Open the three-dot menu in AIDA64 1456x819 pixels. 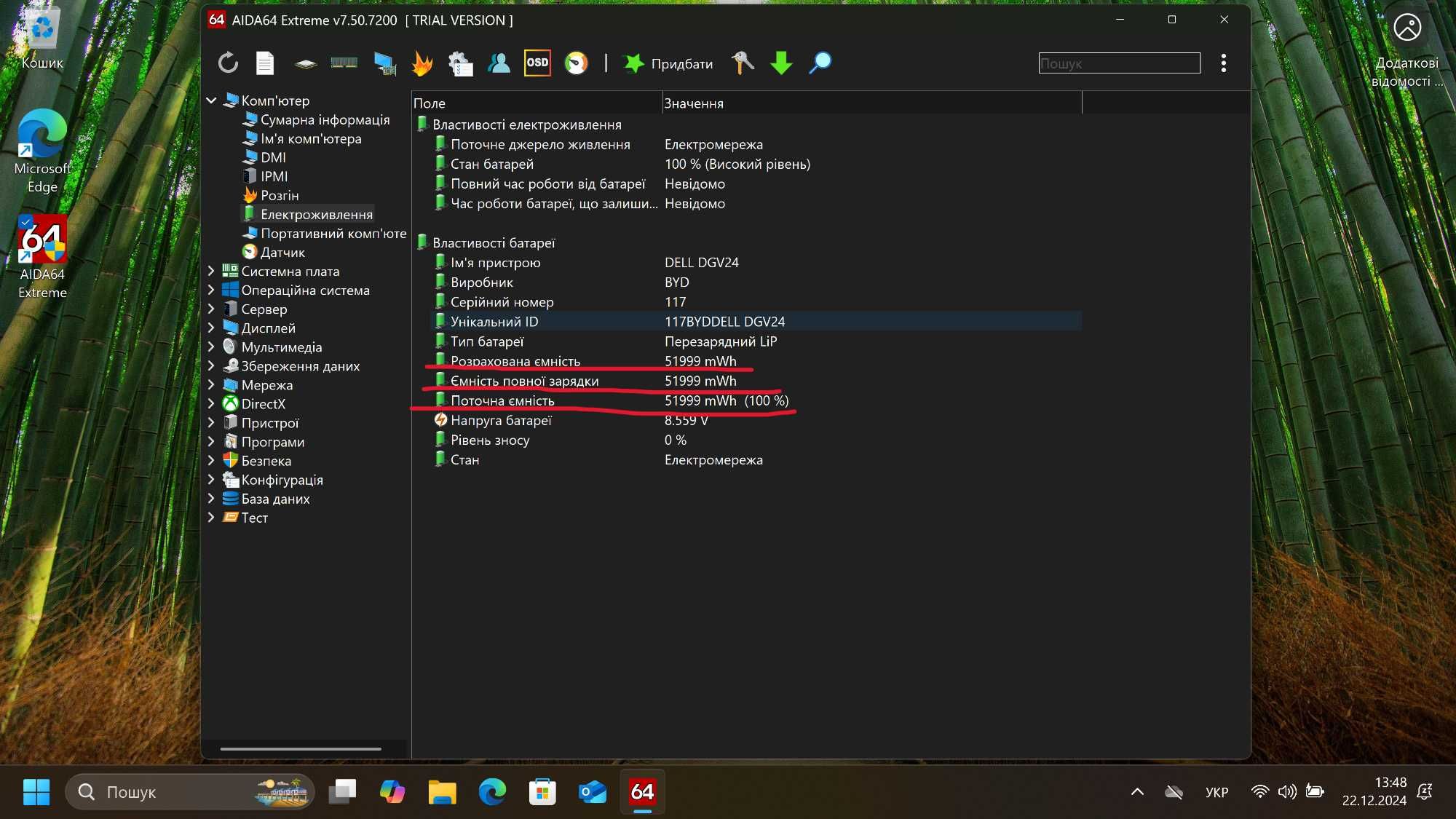tap(1224, 63)
